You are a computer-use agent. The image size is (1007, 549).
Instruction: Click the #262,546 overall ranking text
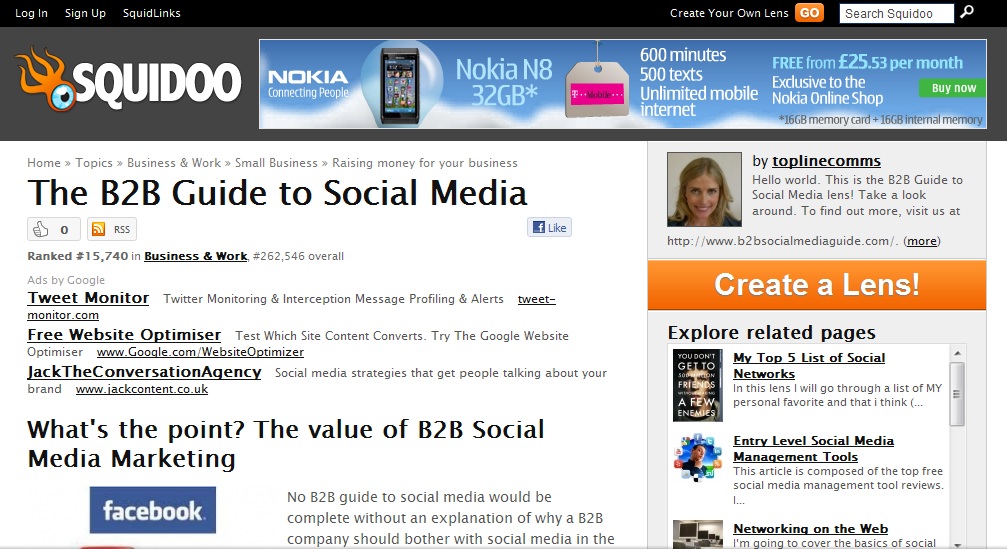pyautogui.click(x=299, y=256)
